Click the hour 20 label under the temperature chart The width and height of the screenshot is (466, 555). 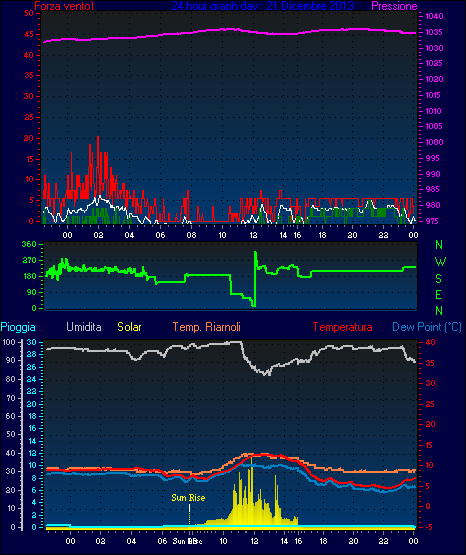(353, 542)
